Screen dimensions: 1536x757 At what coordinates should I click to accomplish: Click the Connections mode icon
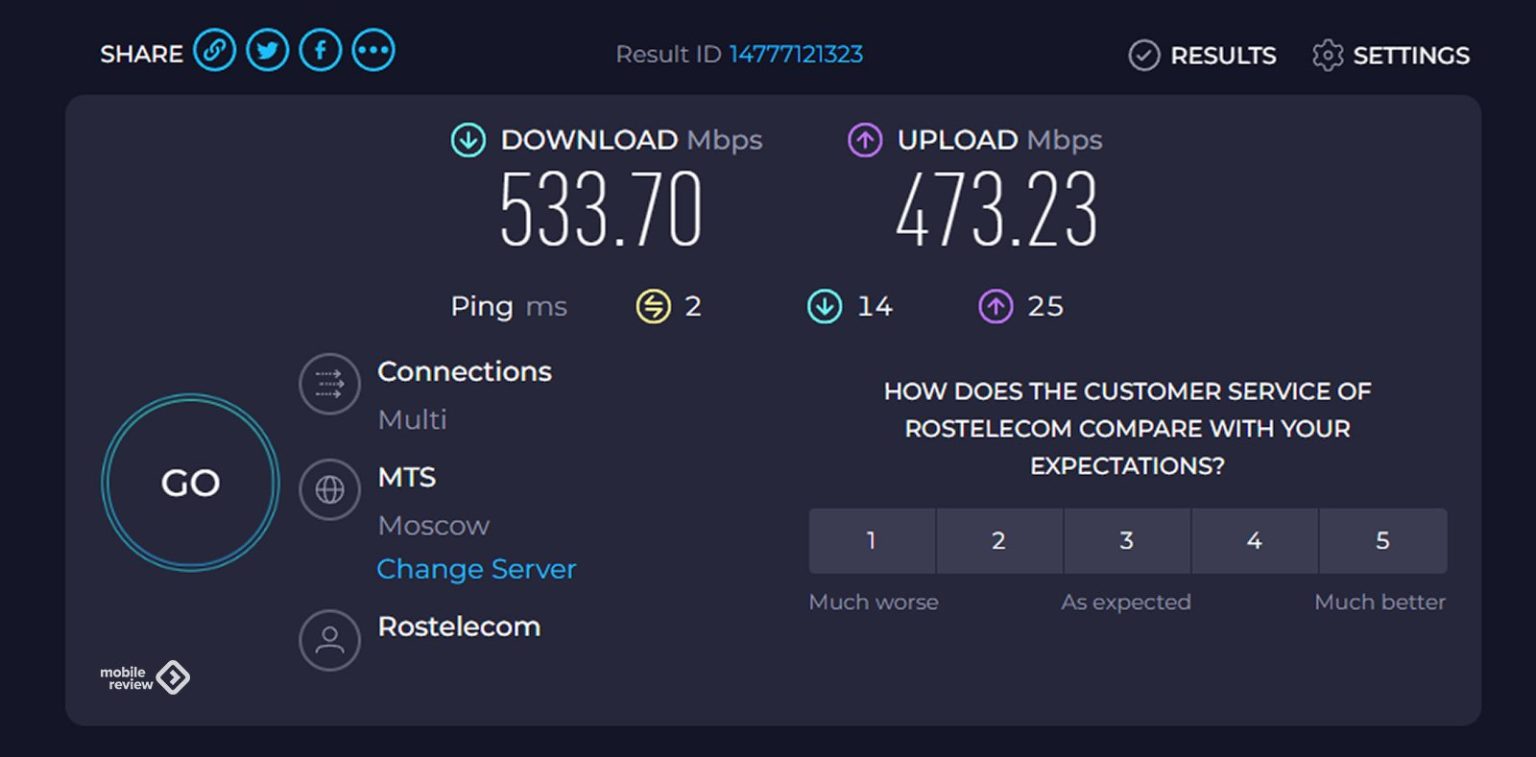[x=329, y=384]
